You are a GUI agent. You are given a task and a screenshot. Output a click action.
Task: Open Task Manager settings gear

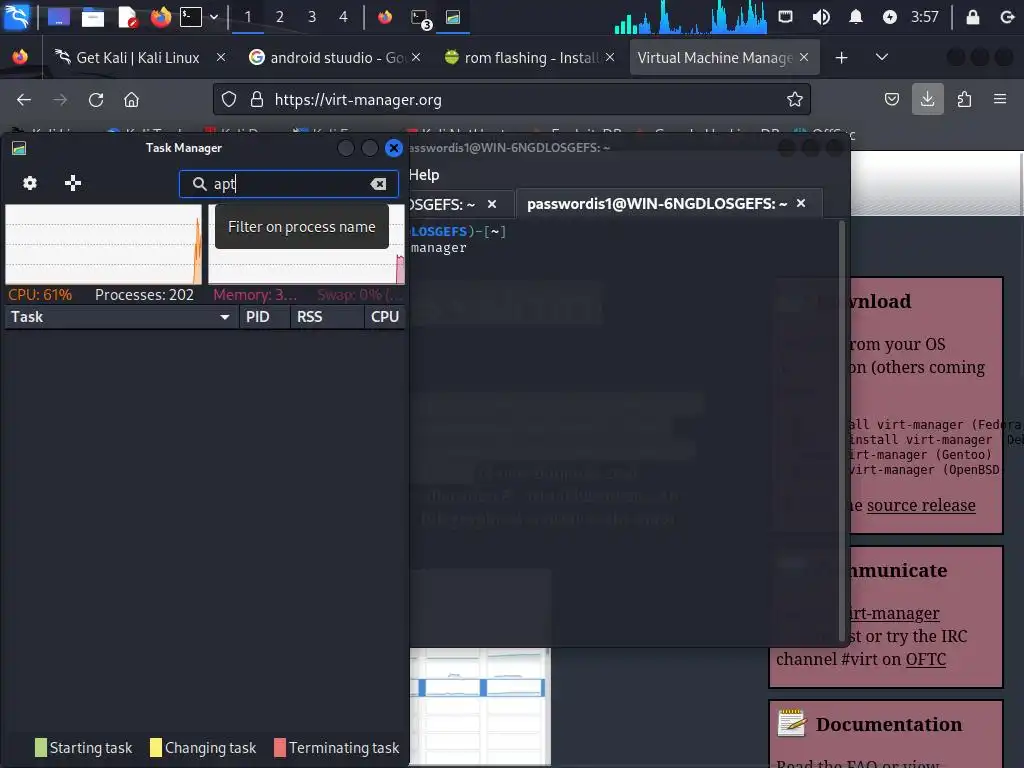coord(29,184)
